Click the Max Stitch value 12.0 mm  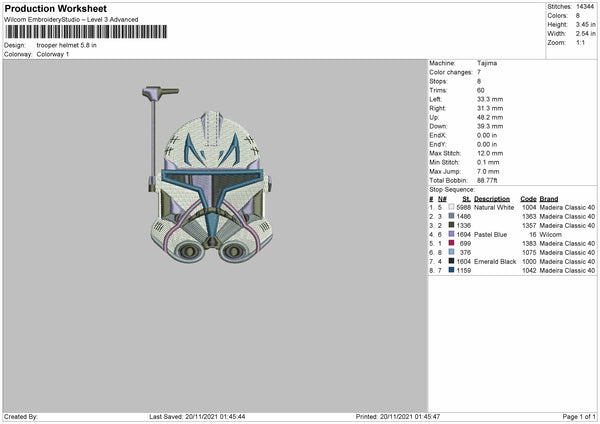click(x=490, y=153)
